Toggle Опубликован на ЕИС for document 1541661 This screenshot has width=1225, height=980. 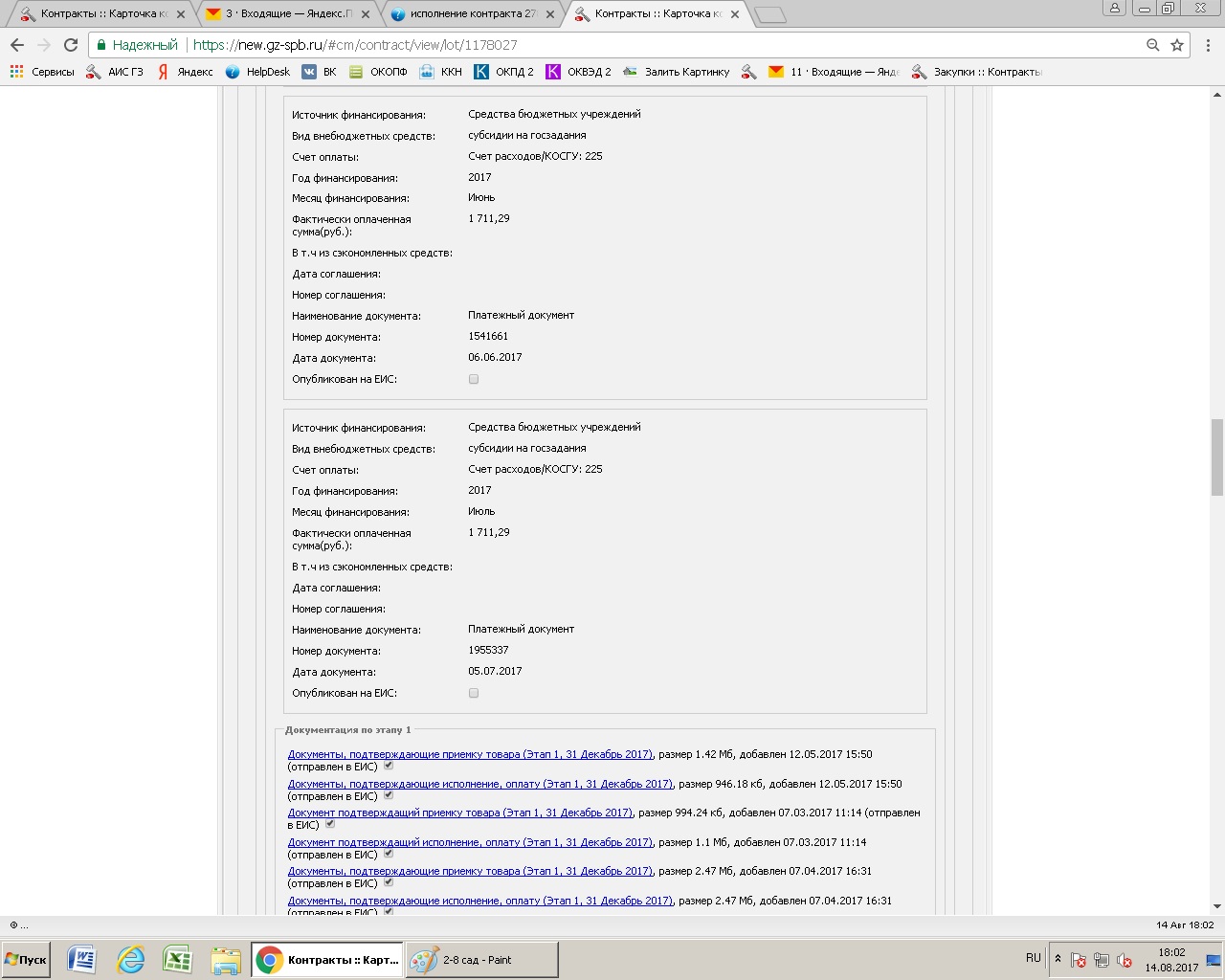(474, 379)
